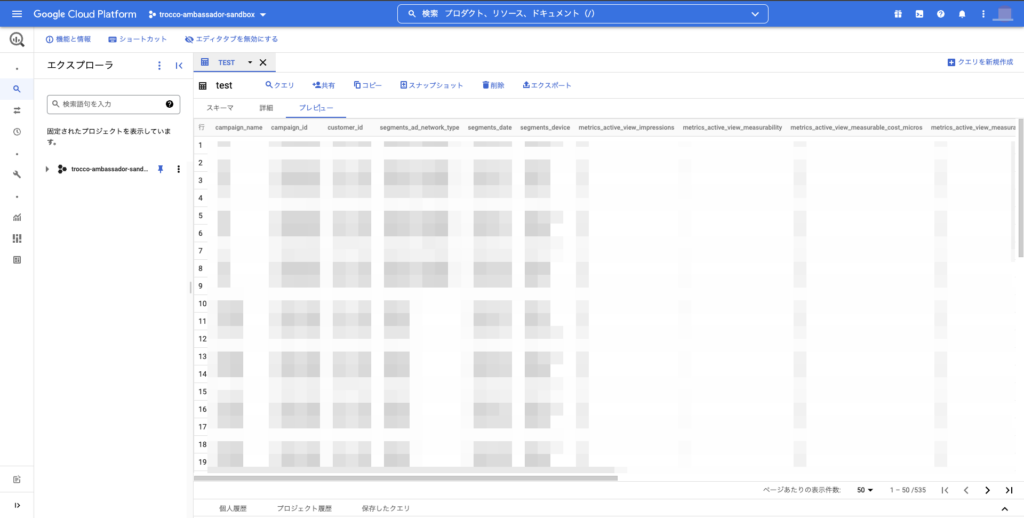
Task: Open scheduled queries clock icon in sidebar
Action: 17,132
